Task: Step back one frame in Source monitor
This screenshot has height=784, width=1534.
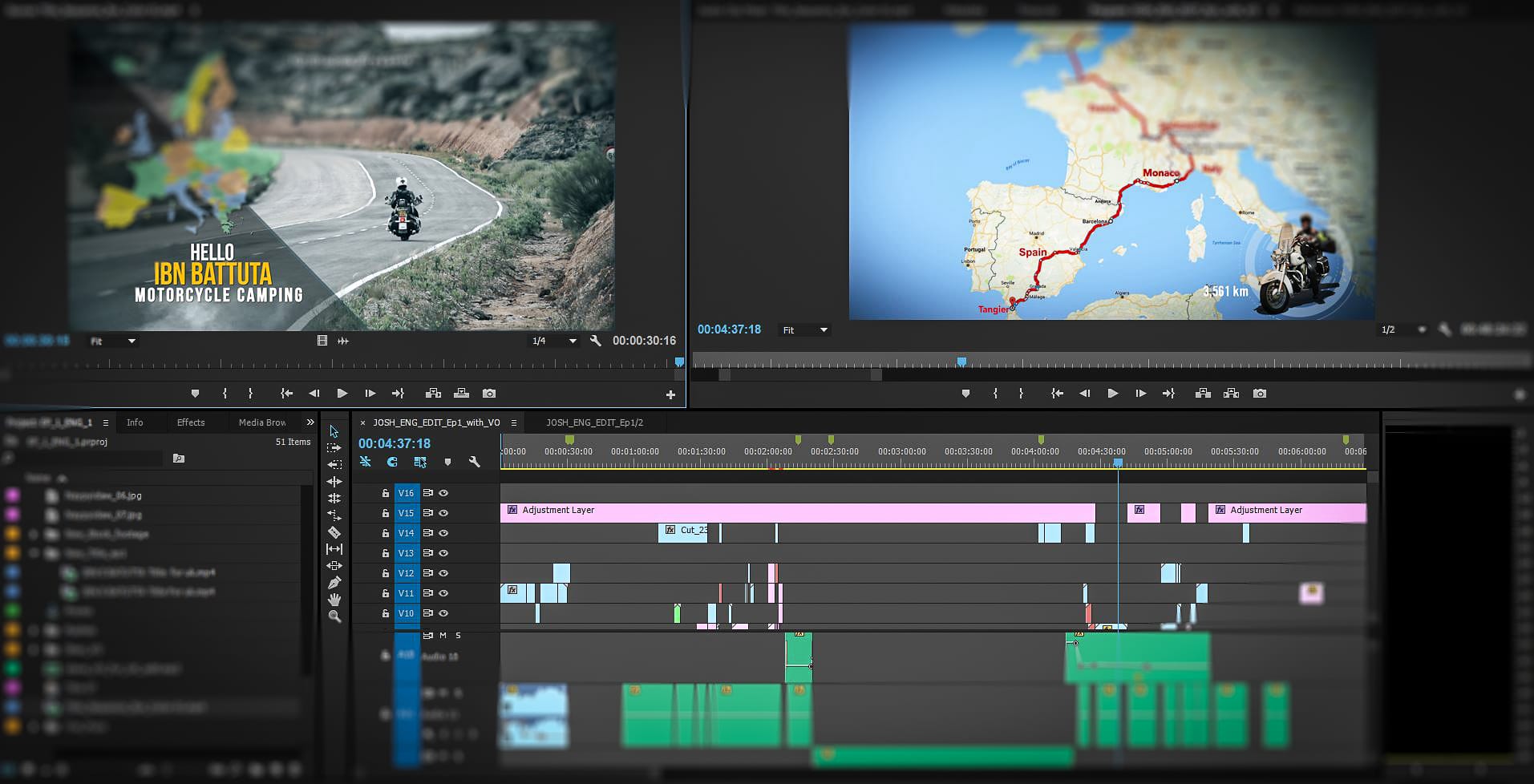Action: [x=314, y=394]
